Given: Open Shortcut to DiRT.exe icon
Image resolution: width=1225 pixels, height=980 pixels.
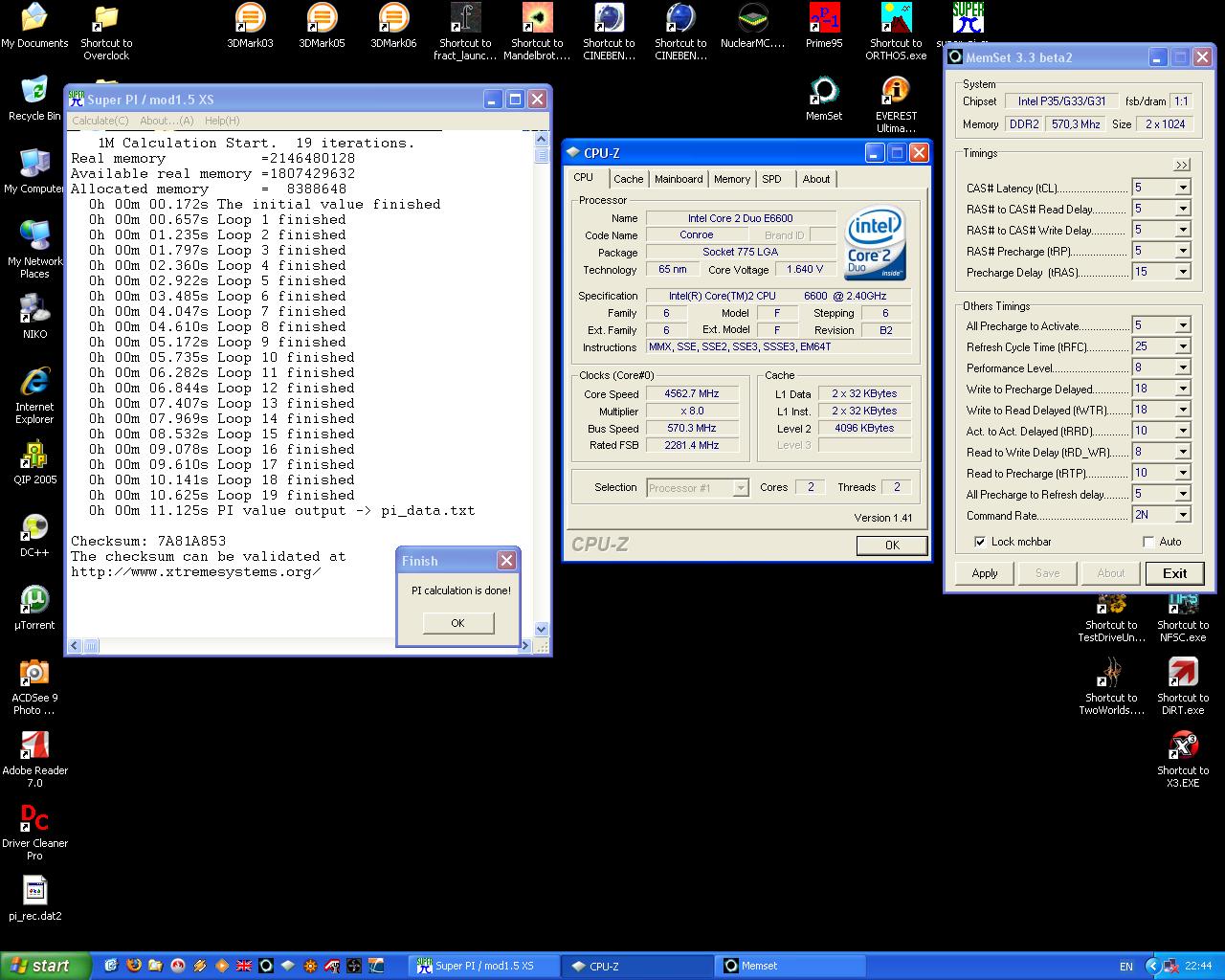Looking at the screenshot, I should point(1183,686).
